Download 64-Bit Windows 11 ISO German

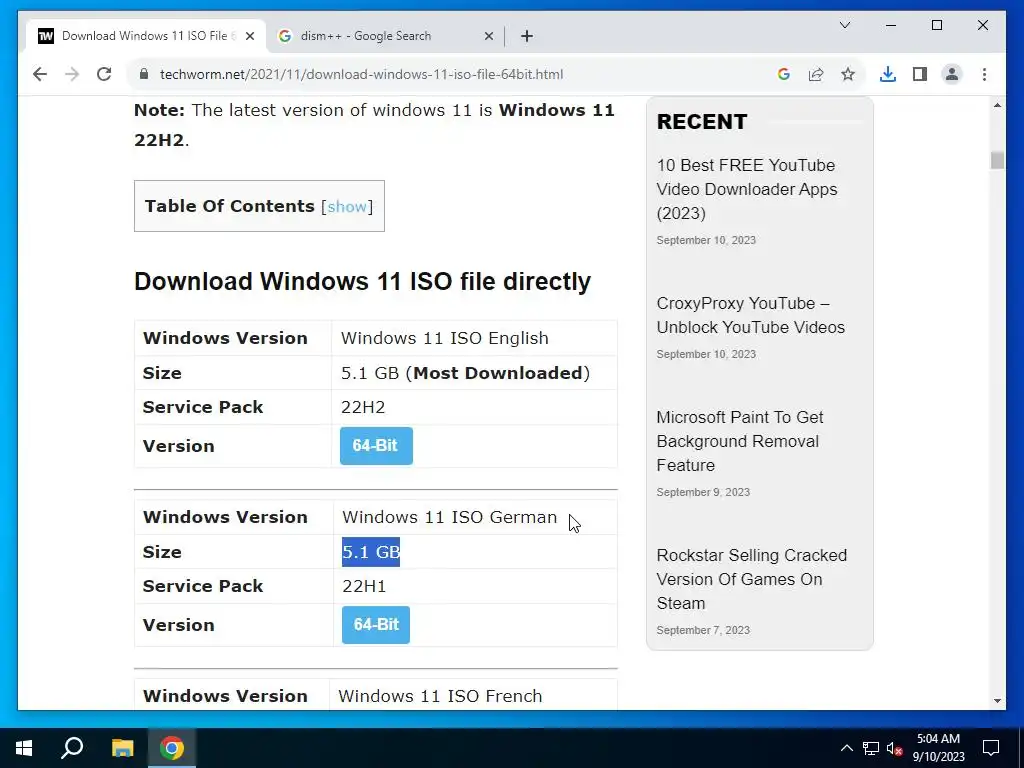tap(376, 625)
